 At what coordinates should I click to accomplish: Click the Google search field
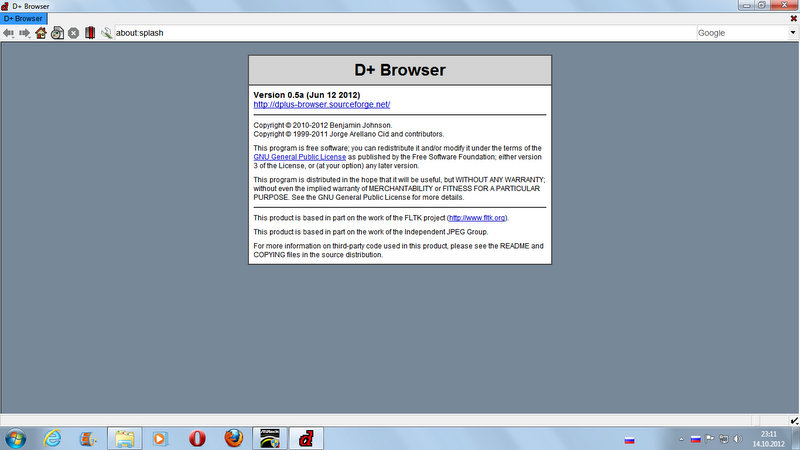742,33
